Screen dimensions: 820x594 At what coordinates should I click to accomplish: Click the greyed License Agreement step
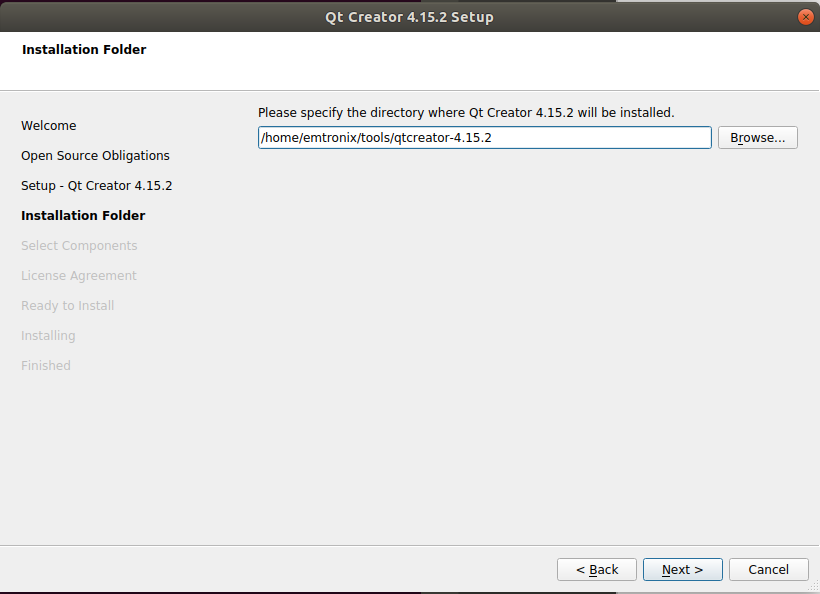click(x=78, y=276)
